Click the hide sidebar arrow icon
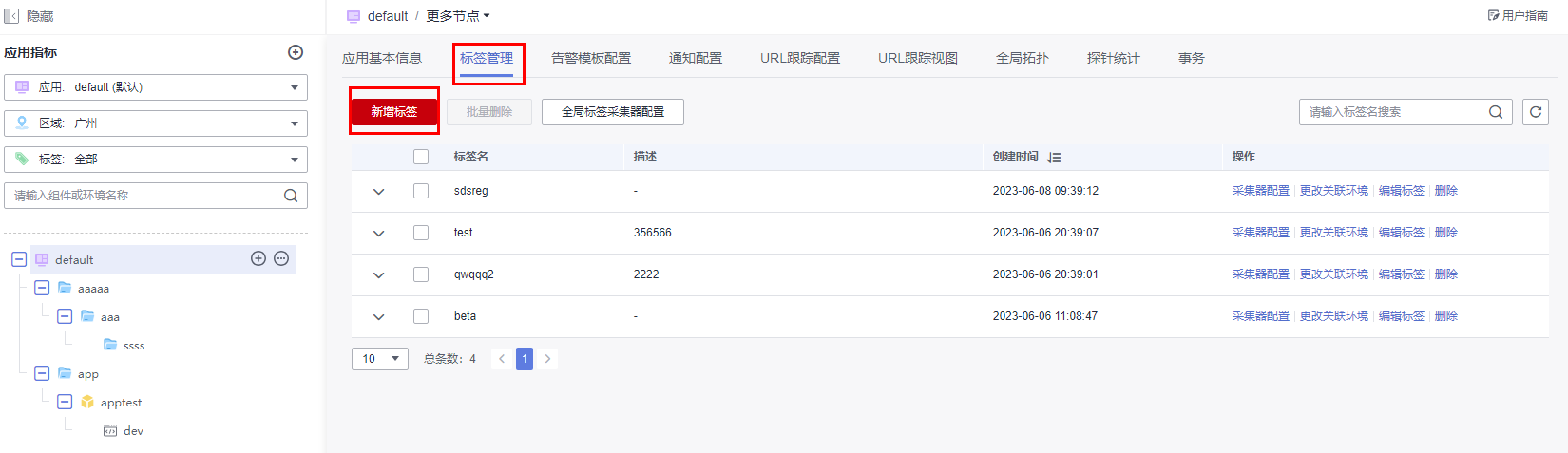This screenshot has width=1568, height=453. tap(12, 16)
